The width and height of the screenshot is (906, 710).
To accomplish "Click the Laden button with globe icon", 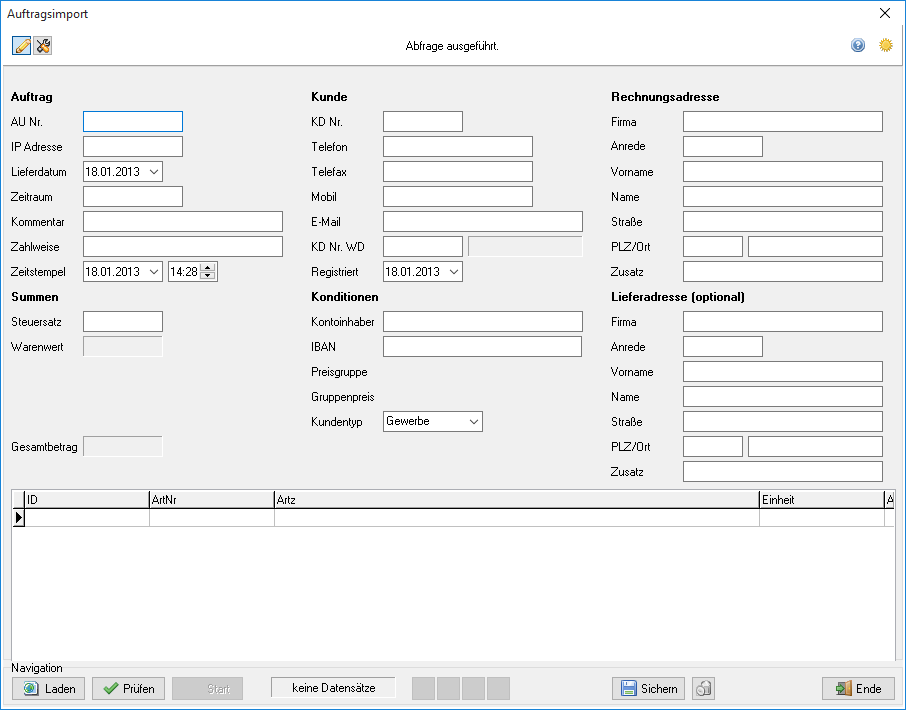I will (x=49, y=689).
